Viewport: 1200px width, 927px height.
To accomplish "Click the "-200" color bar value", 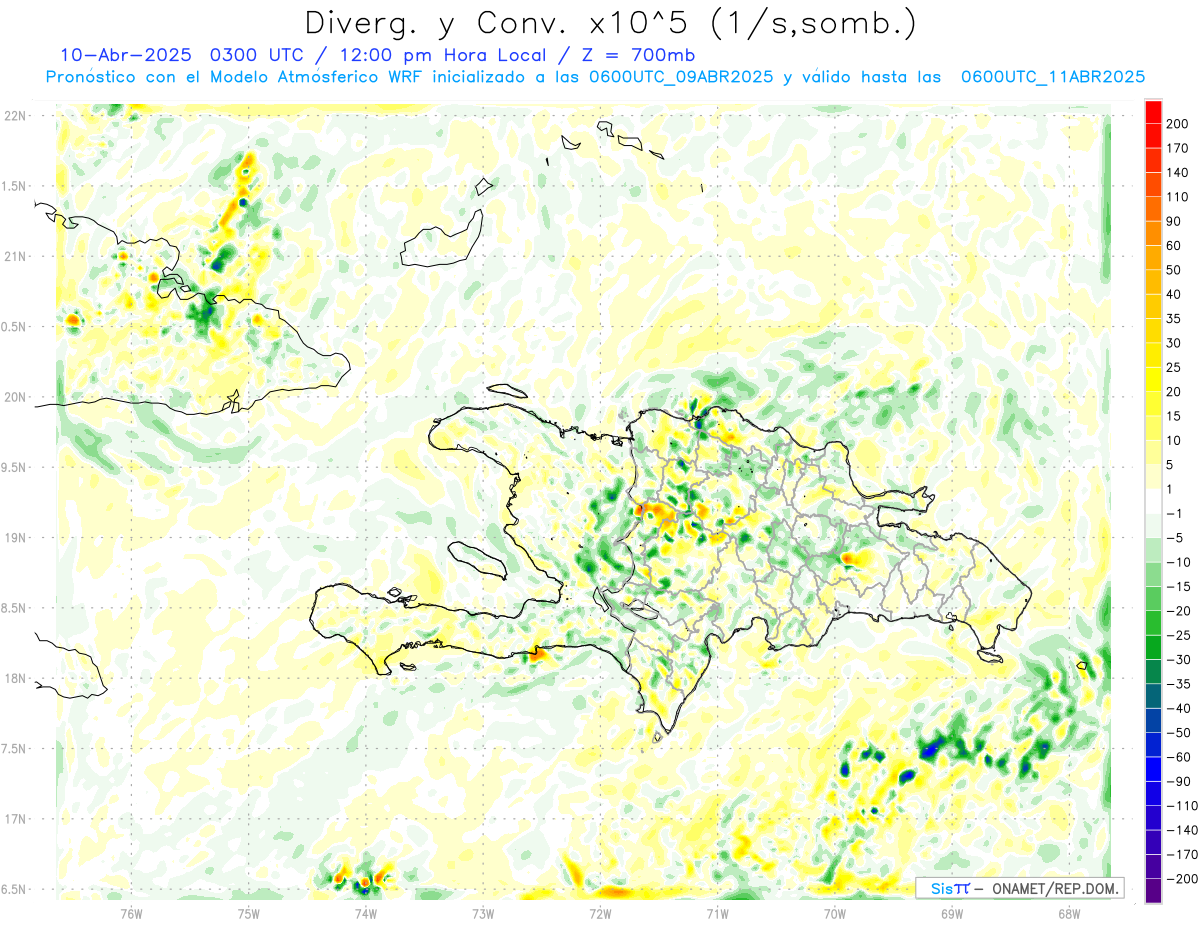I will [x=1181, y=878].
